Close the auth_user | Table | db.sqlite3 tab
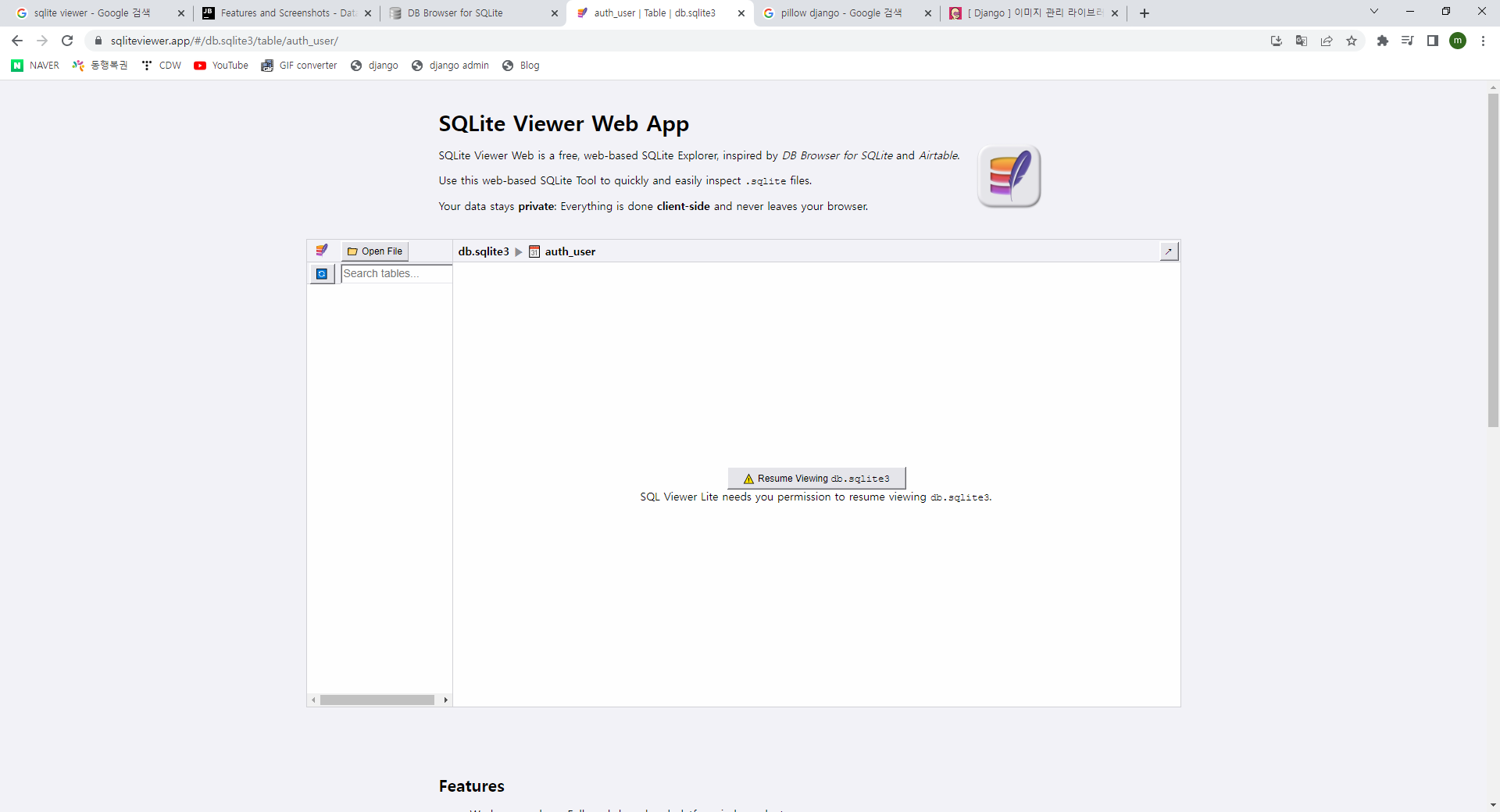The height and width of the screenshot is (812, 1500). [x=741, y=13]
